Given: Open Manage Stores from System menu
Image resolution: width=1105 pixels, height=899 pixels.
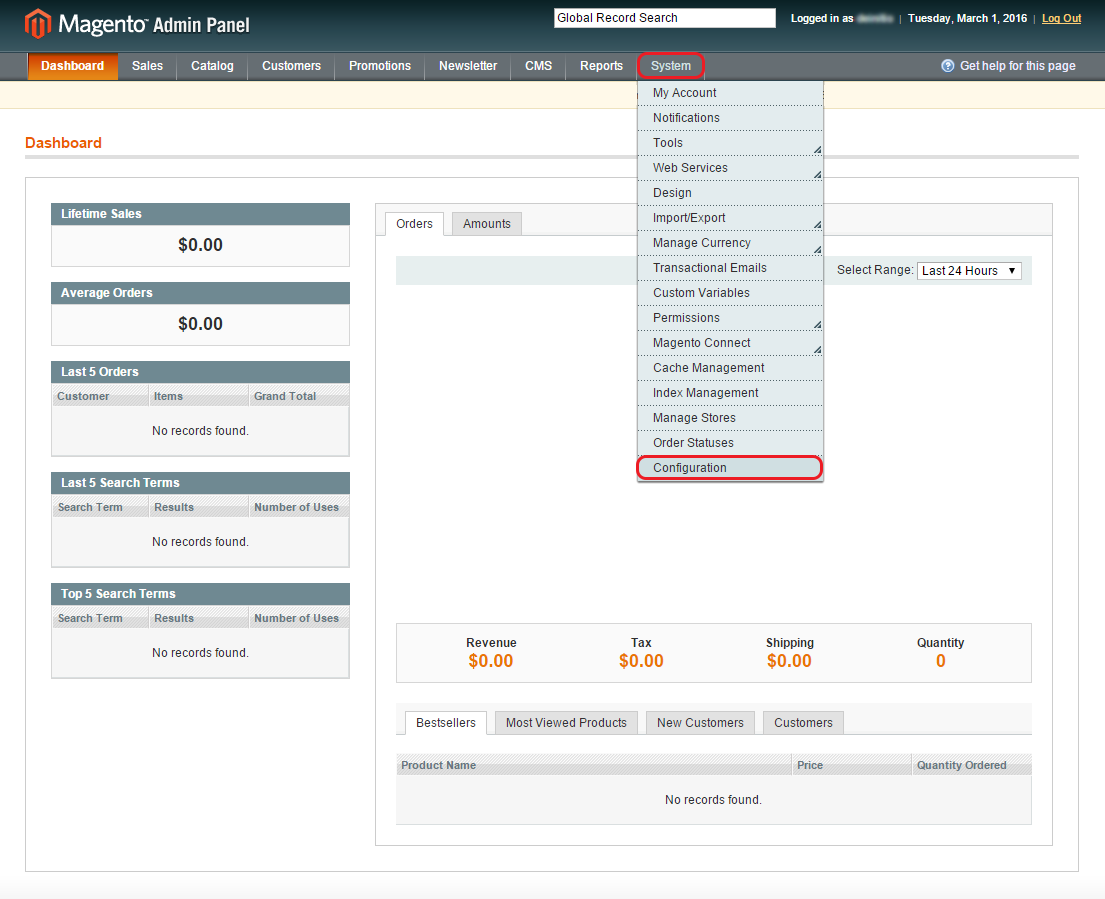Looking at the screenshot, I should [730, 418].
